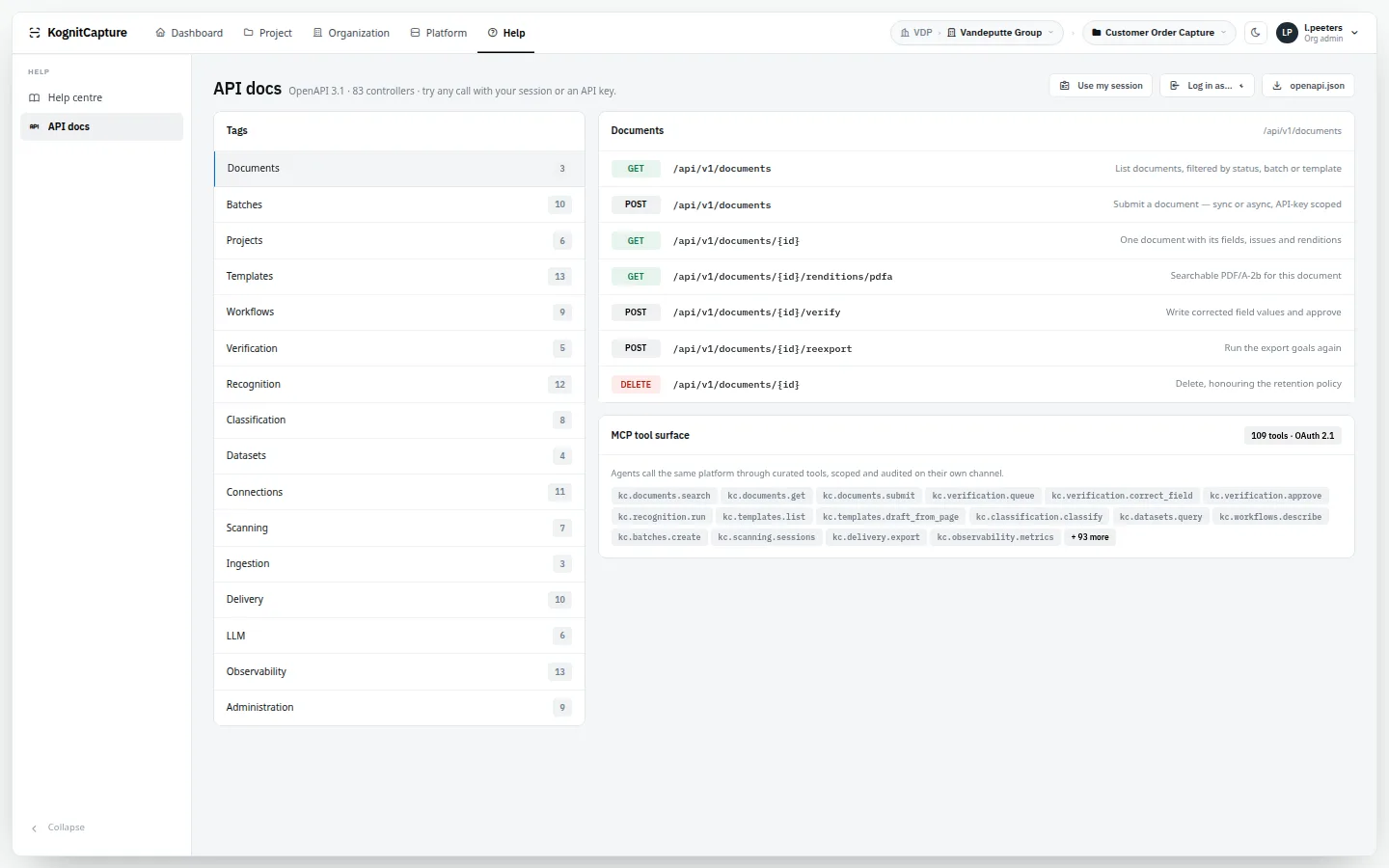
Task: Open the DELETE documents endpoint
Action: pos(976,384)
